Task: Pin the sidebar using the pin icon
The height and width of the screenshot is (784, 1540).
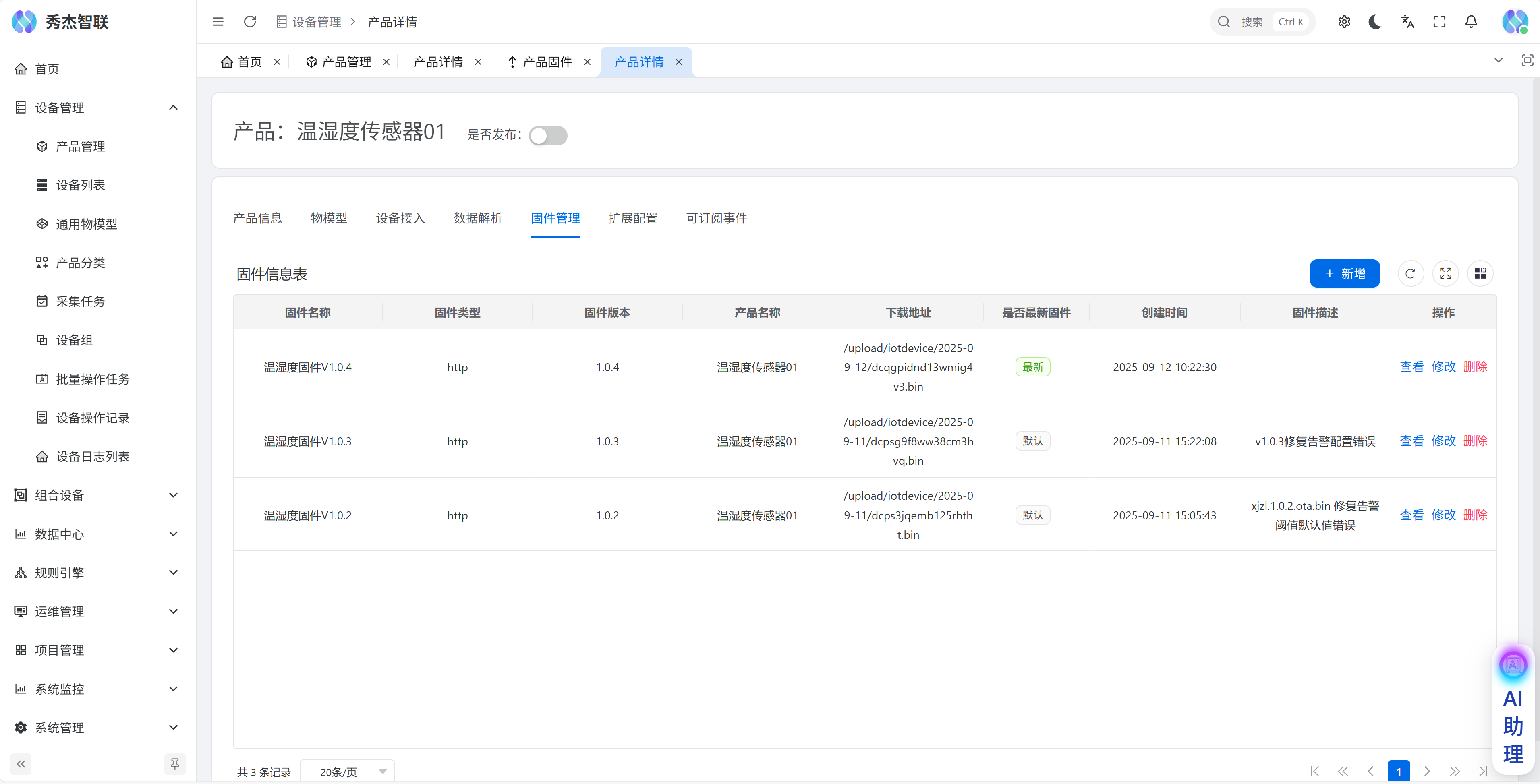Action: [x=174, y=764]
